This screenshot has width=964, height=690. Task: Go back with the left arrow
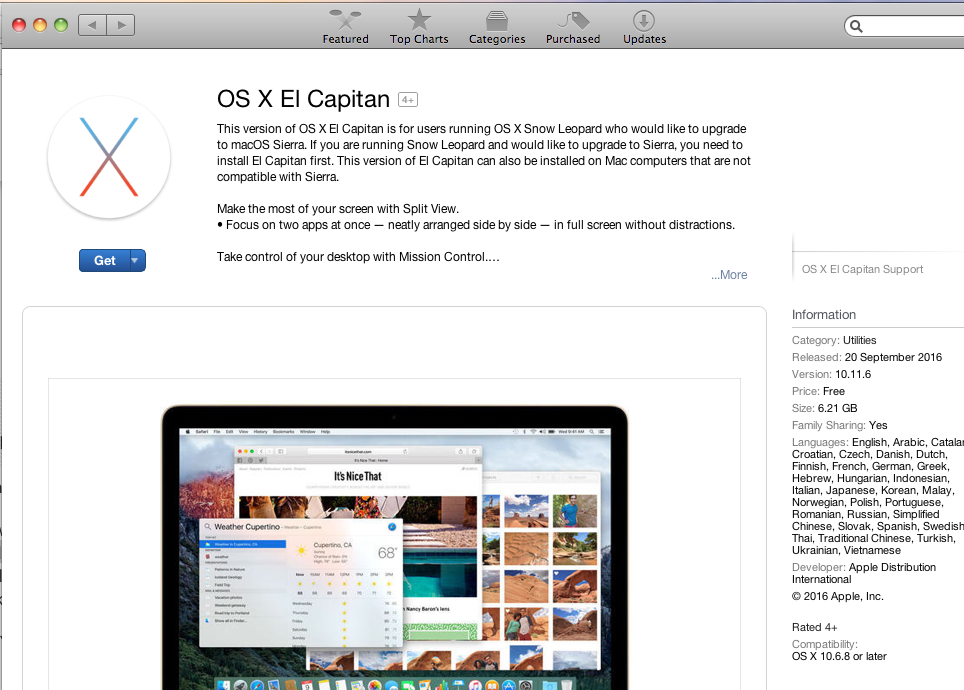coord(92,25)
